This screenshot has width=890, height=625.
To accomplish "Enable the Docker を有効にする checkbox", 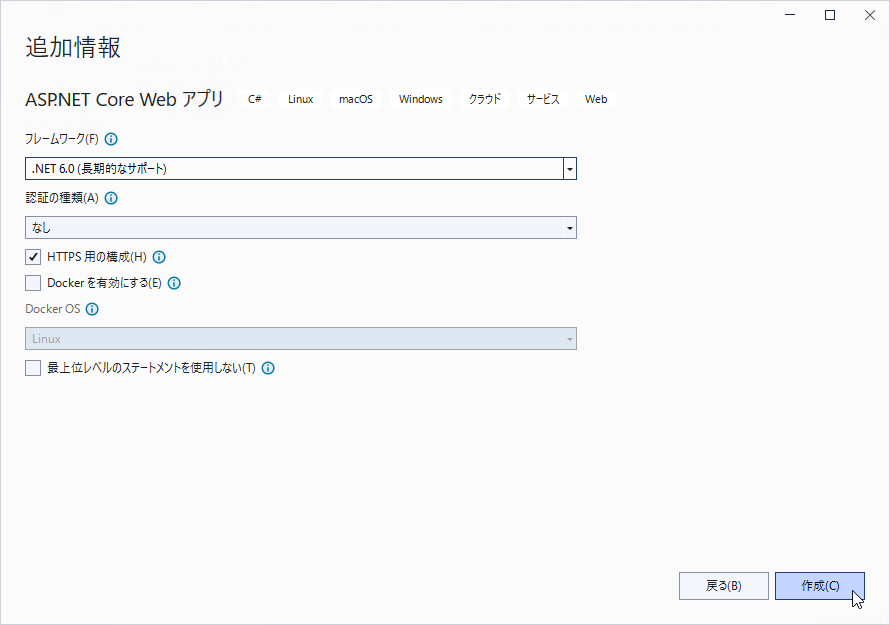I will click(x=33, y=283).
